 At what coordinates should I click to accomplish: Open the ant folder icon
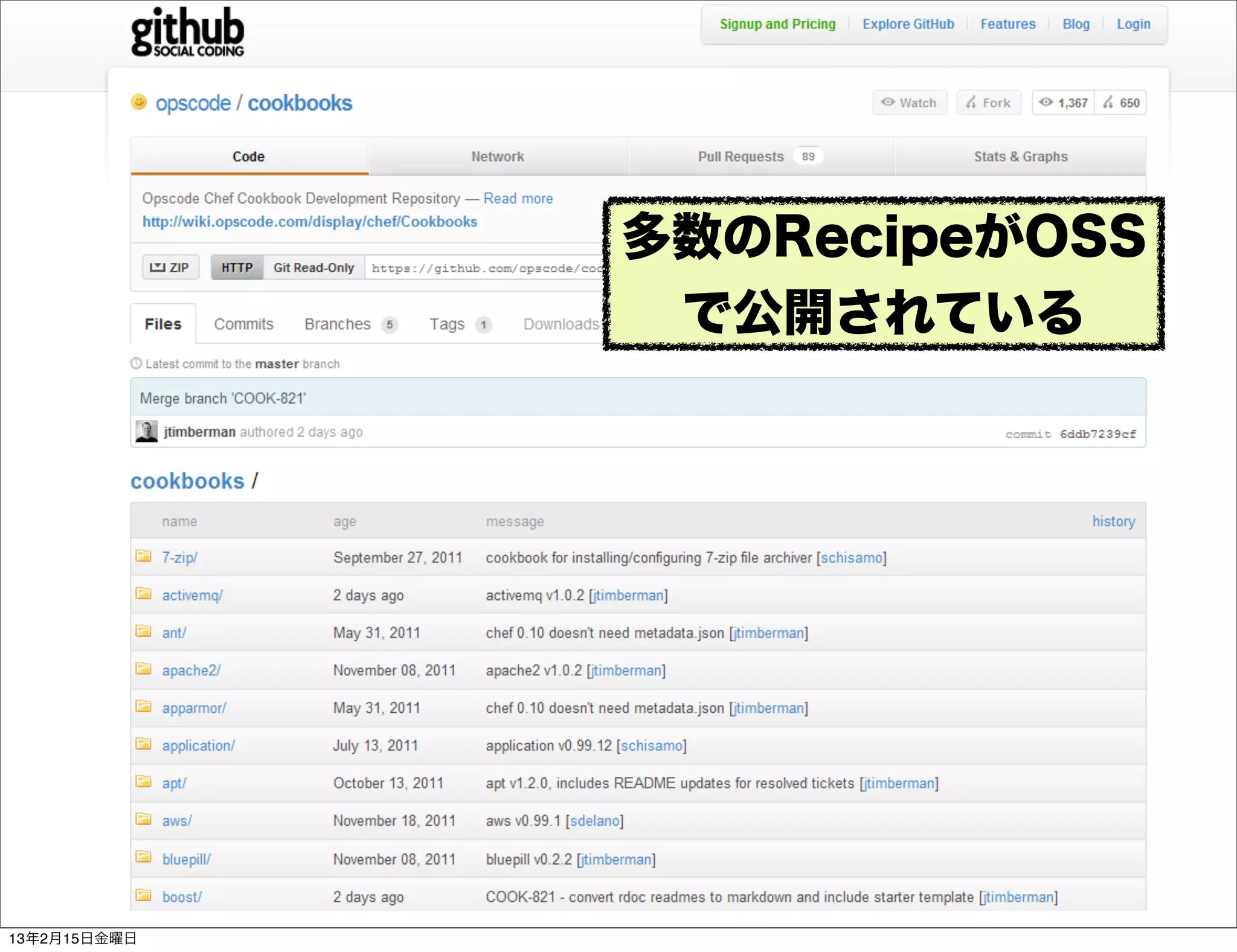pyautogui.click(x=143, y=631)
